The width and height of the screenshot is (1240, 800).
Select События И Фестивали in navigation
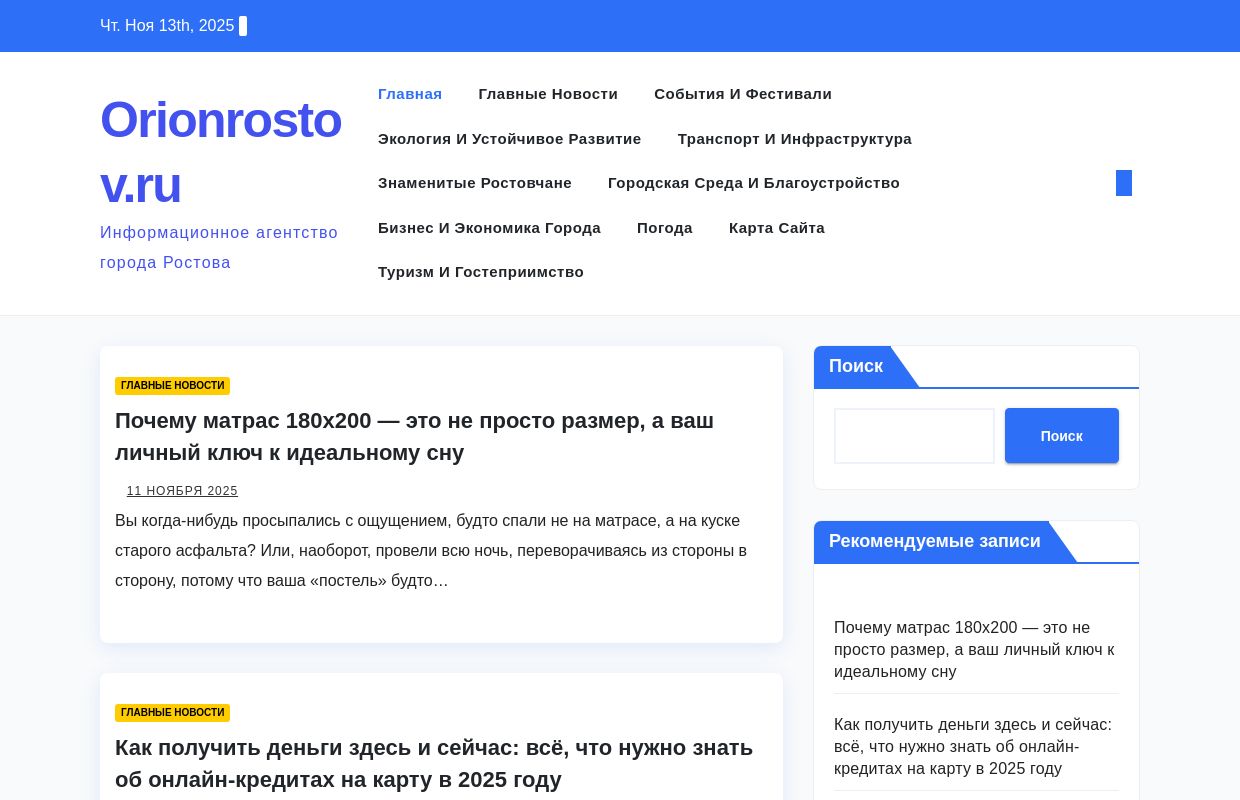click(742, 94)
